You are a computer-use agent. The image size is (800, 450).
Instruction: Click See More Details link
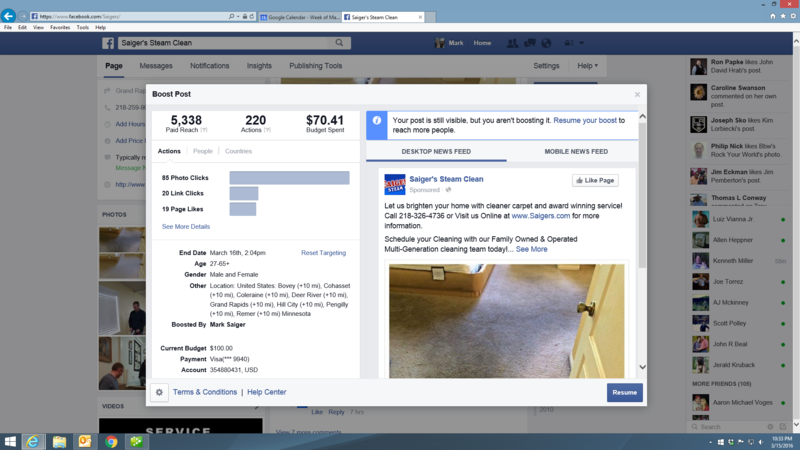(x=186, y=227)
